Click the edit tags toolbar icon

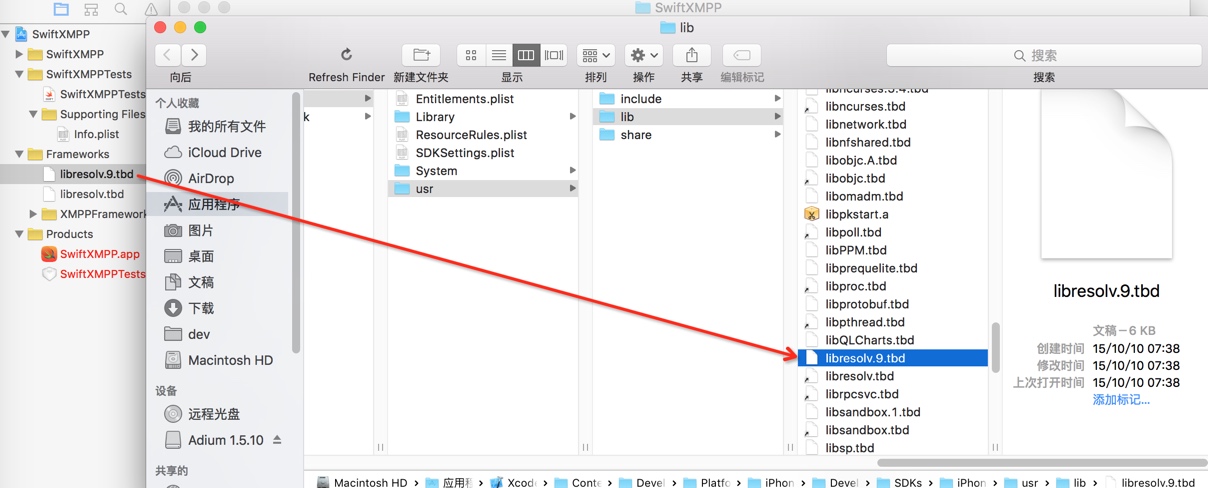pos(742,55)
